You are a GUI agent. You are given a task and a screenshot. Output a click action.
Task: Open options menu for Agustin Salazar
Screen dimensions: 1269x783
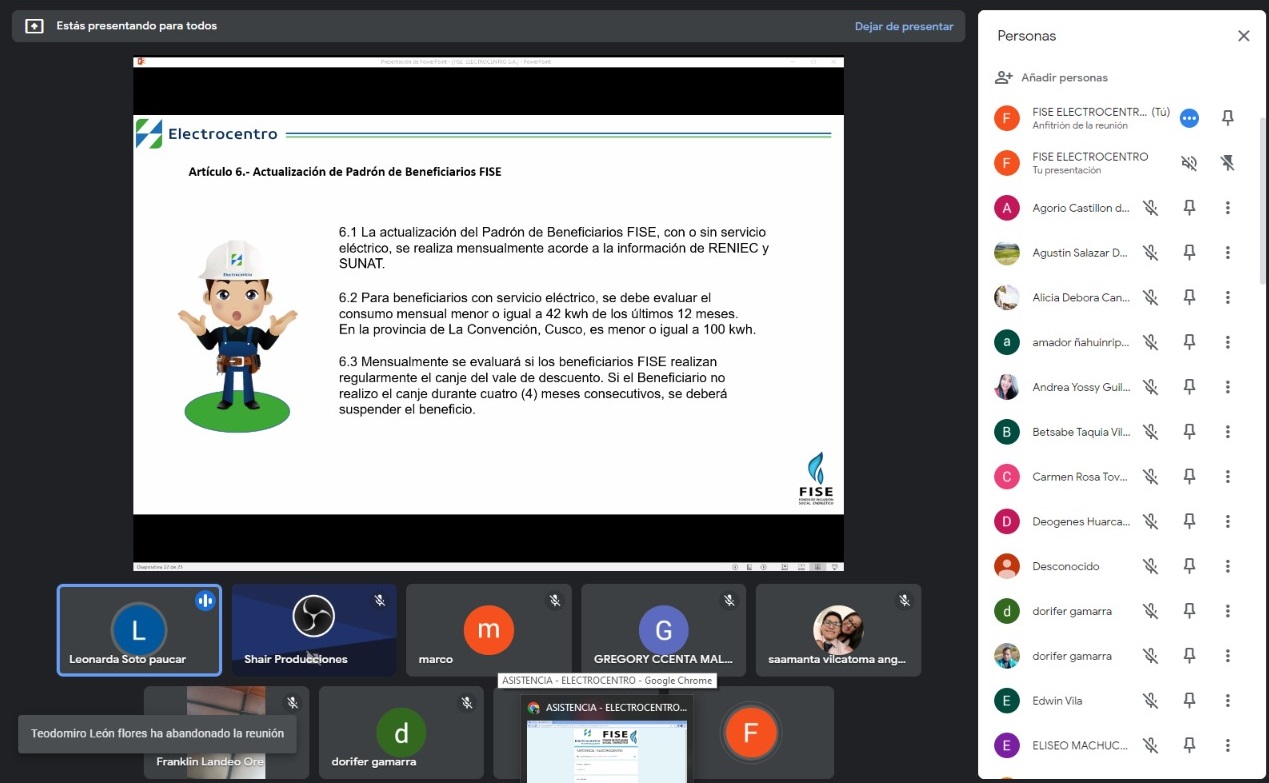tap(1228, 253)
